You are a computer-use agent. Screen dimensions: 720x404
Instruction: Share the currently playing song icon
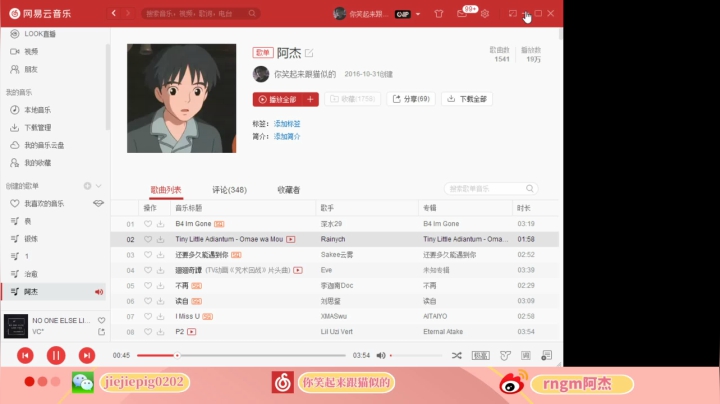point(101,331)
